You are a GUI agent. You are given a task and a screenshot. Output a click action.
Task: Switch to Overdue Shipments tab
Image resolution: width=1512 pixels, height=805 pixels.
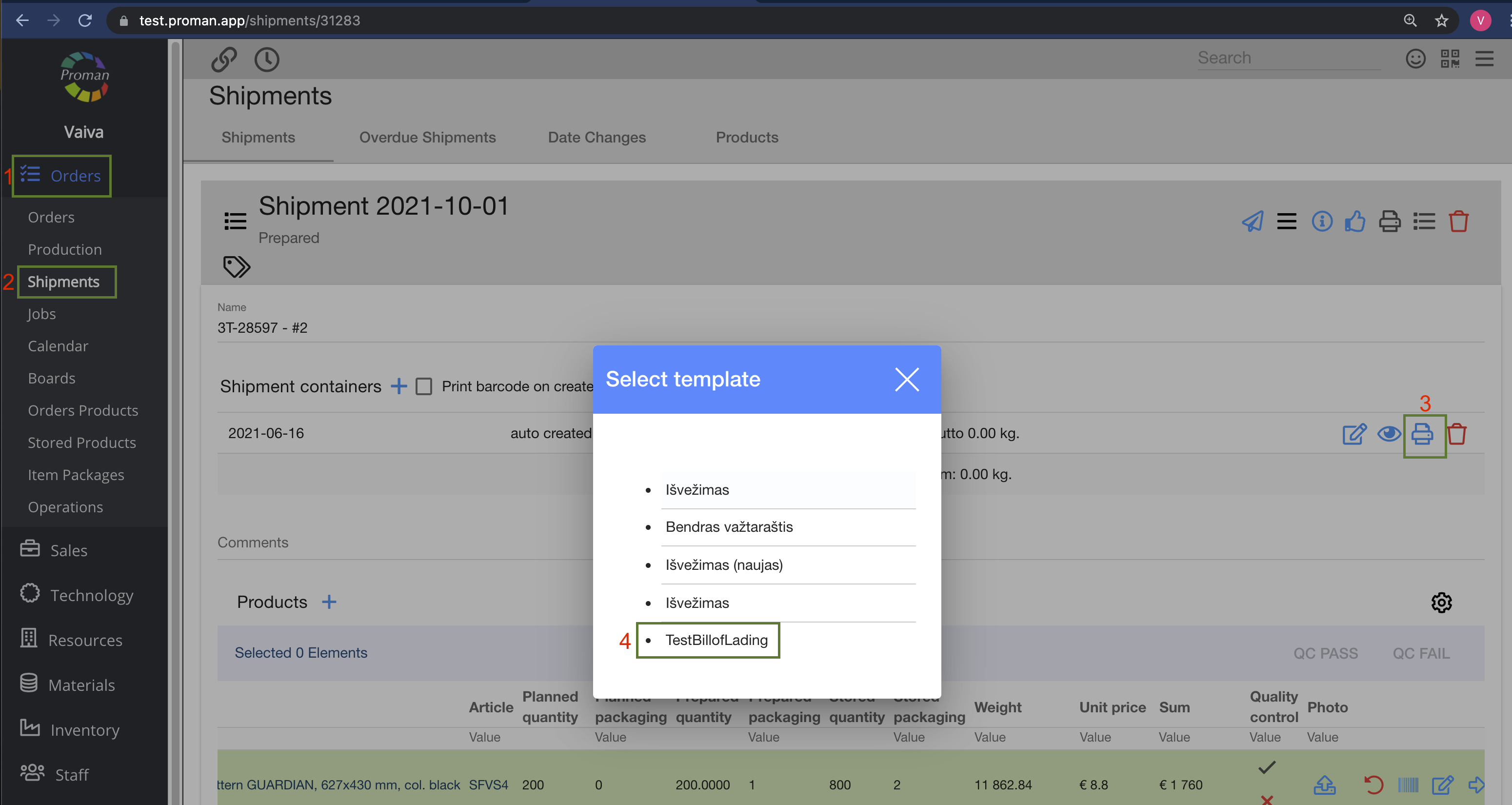[427, 138]
